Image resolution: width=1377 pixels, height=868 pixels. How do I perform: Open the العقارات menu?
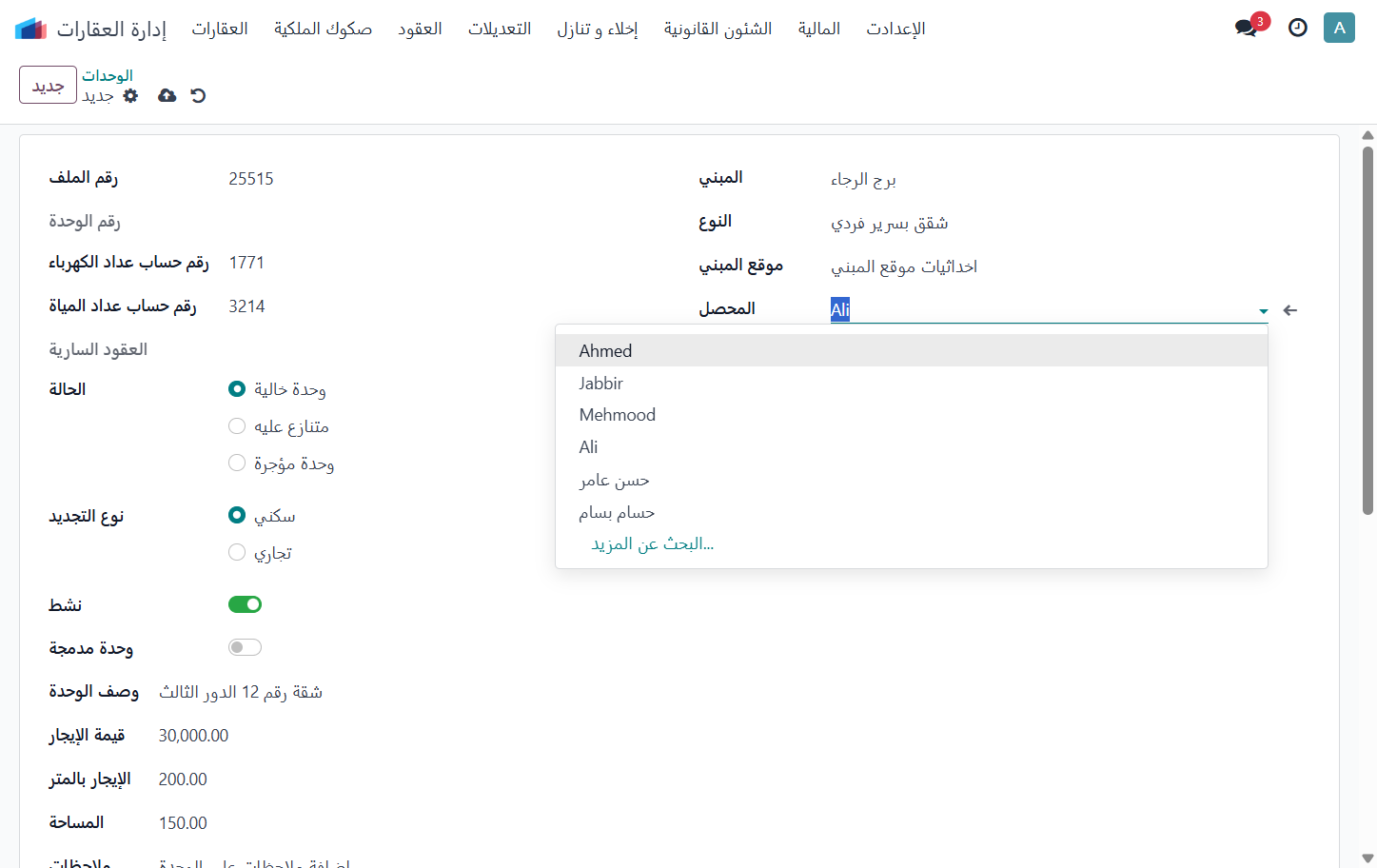220,29
